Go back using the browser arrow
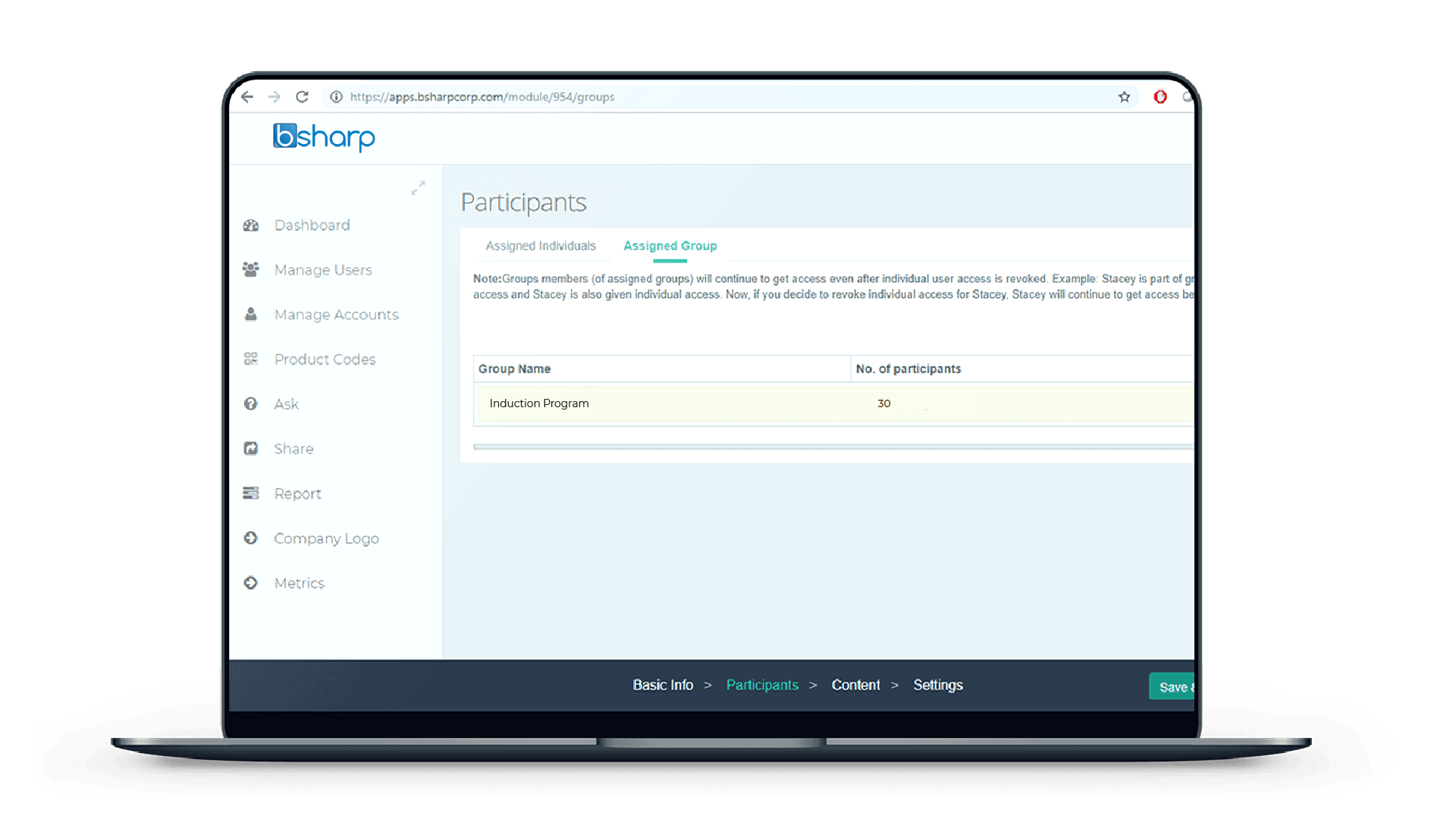Viewport: 1456px width, 819px height. [x=247, y=97]
